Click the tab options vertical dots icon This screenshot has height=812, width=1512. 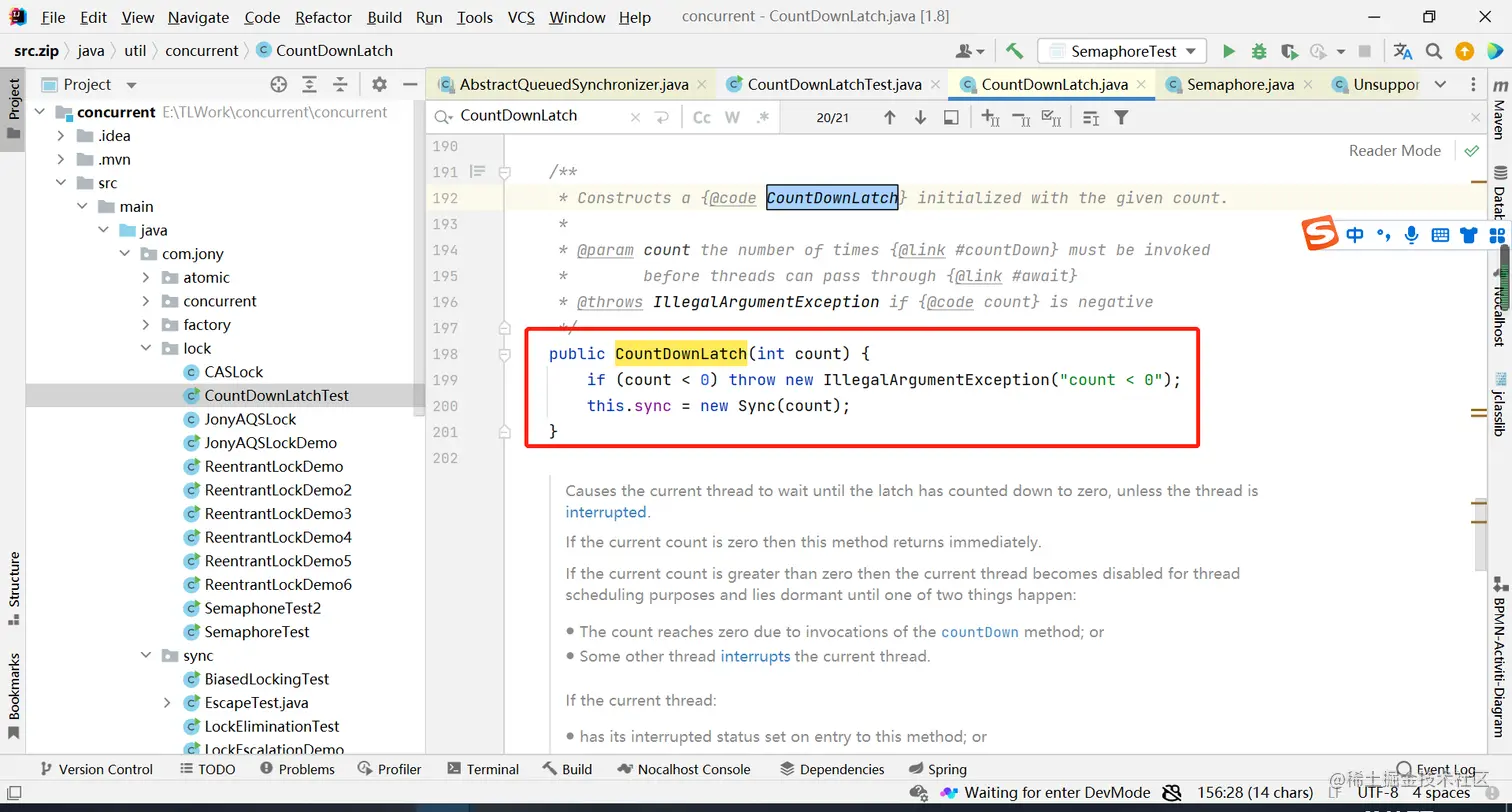pos(1472,85)
